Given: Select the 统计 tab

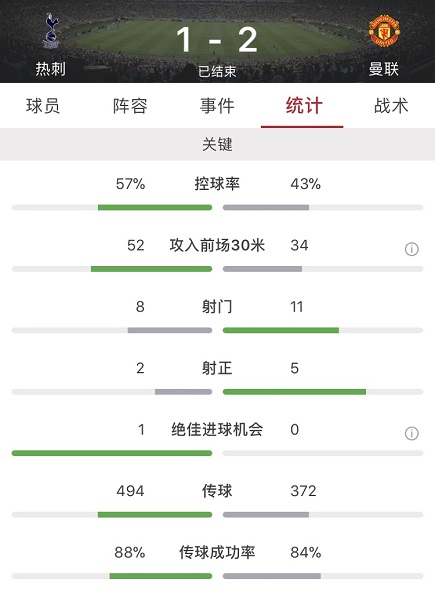Looking at the screenshot, I should coord(304,106).
